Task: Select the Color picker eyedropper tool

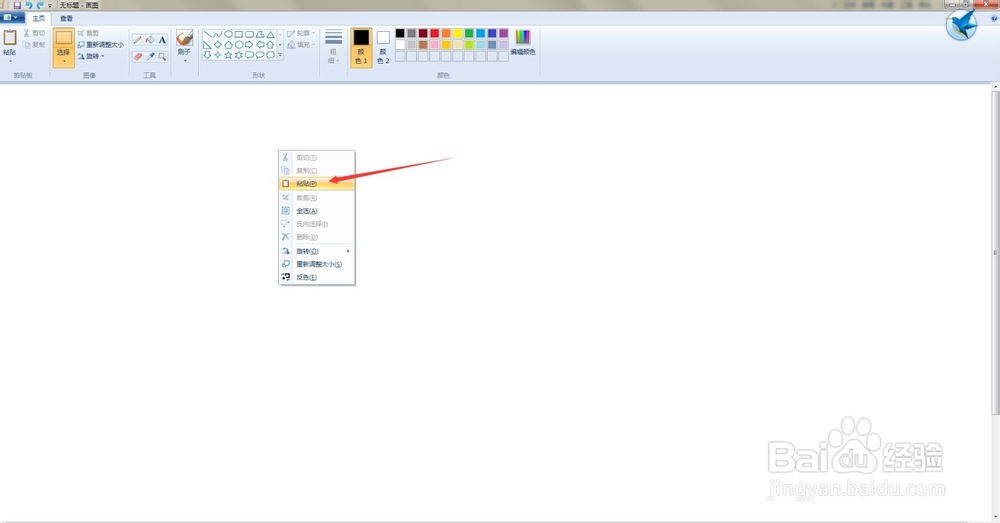Action: tap(151, 57)
